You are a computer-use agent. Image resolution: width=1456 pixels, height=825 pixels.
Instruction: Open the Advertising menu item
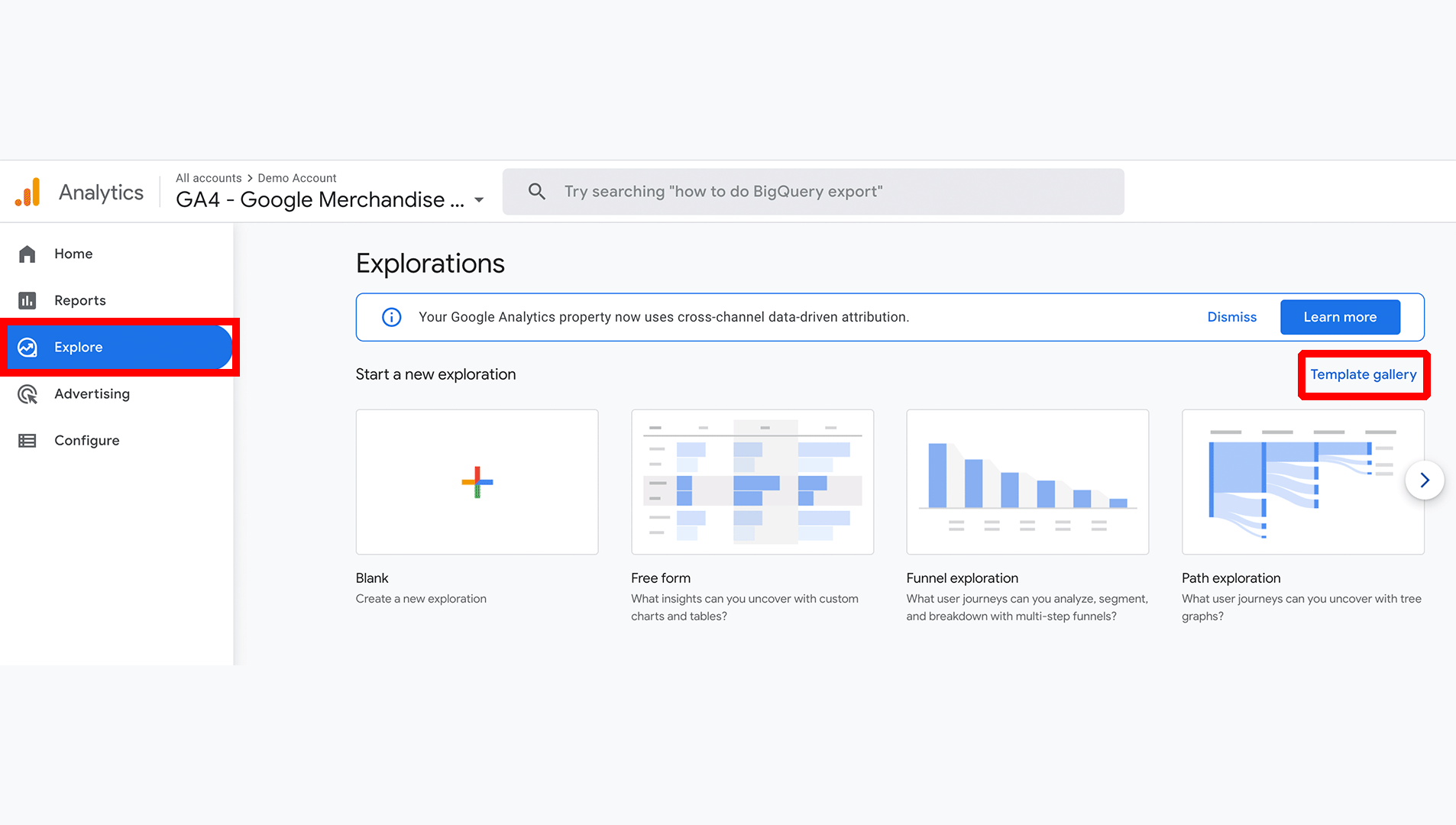(92, 394)
